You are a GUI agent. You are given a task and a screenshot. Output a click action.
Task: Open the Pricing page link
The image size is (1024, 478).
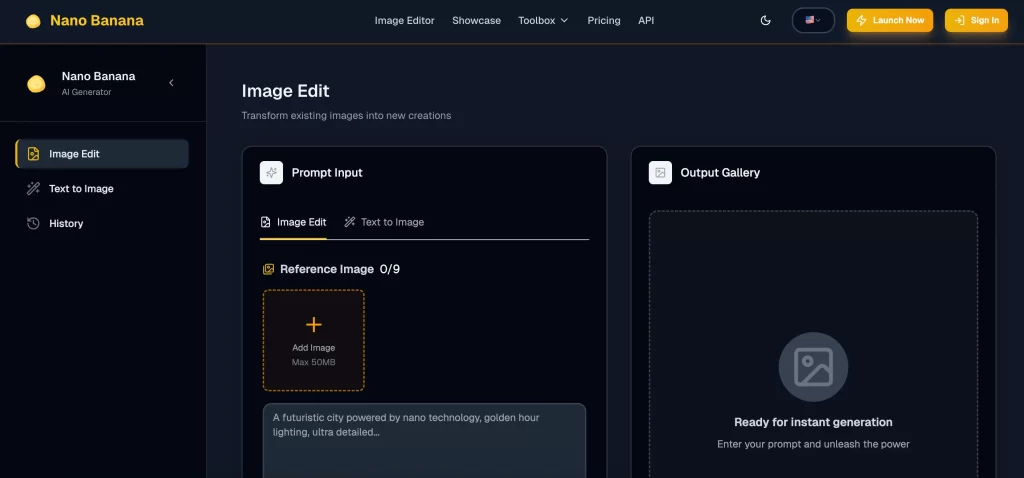[604, 20]
